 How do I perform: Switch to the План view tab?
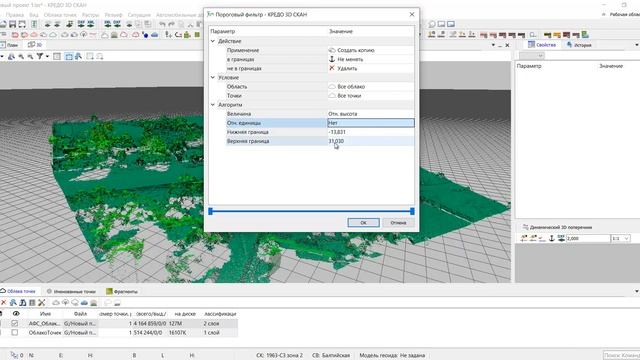[x=9, y=45]
